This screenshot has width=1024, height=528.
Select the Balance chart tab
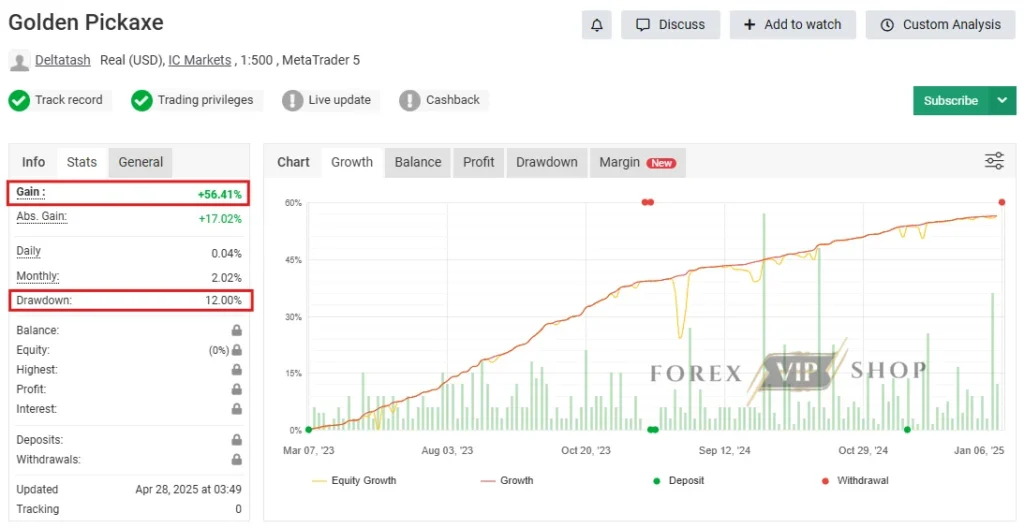pyautogui.click(x=418, y=162)
